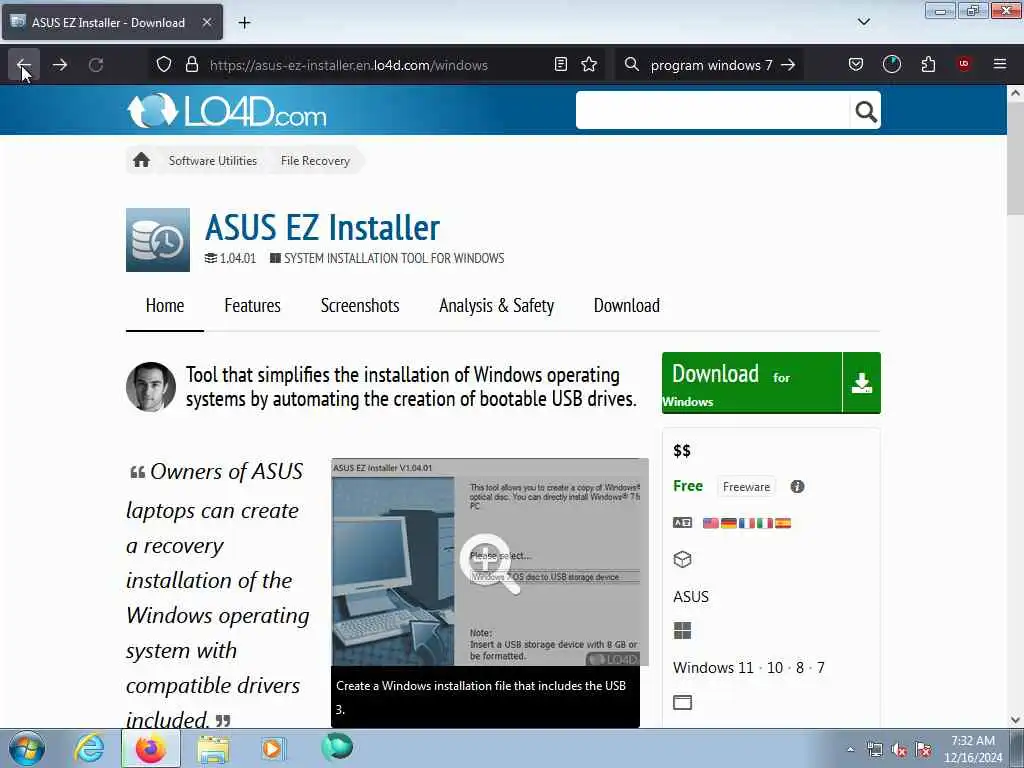Open the extensions puzzle piece menu
Viewport: 1024px width, 768px height.
point(928,65)
